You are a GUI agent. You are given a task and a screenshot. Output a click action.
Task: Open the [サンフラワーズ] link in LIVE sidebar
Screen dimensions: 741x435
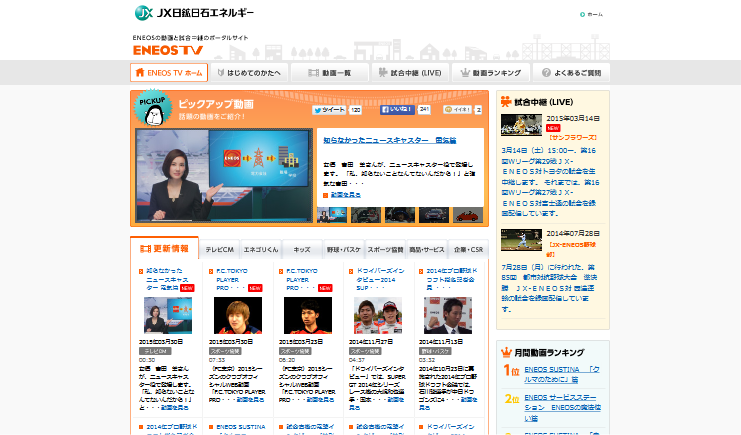point(572,138)
